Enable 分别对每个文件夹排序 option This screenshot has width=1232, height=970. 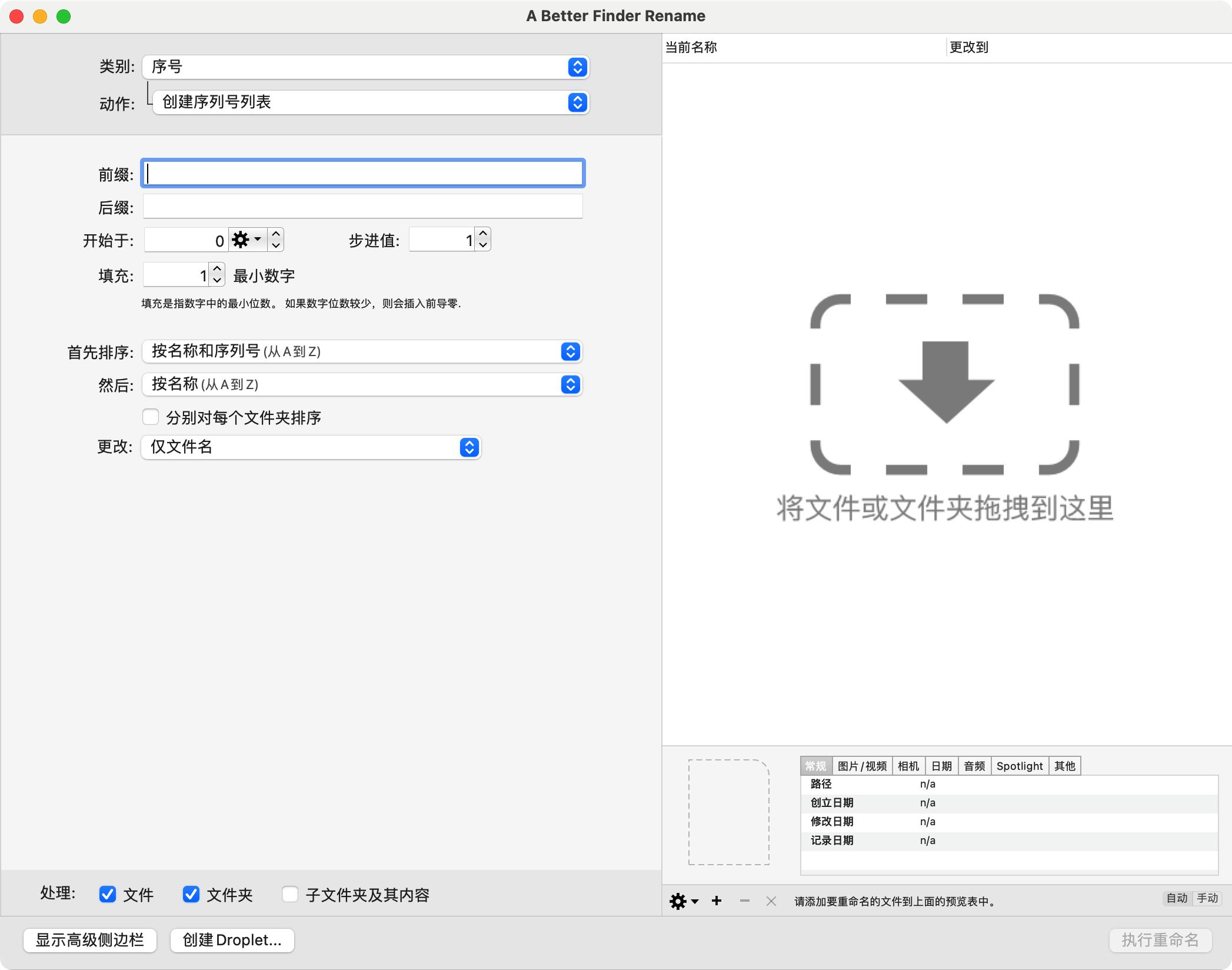151,417
